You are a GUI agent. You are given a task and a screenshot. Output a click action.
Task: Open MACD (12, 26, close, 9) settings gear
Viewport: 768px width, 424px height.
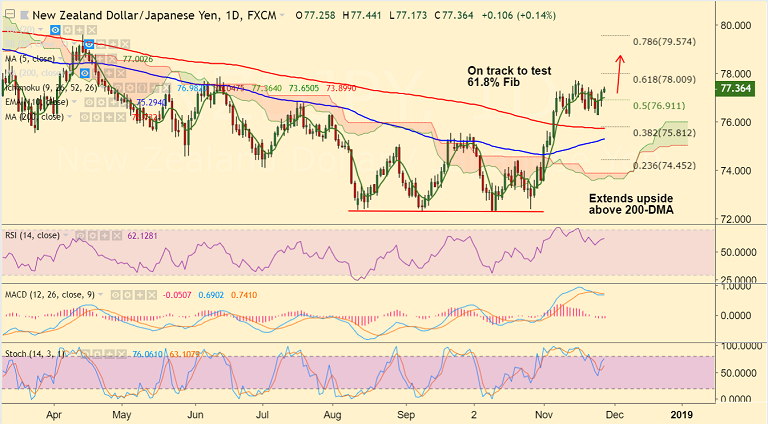(128, 295)
